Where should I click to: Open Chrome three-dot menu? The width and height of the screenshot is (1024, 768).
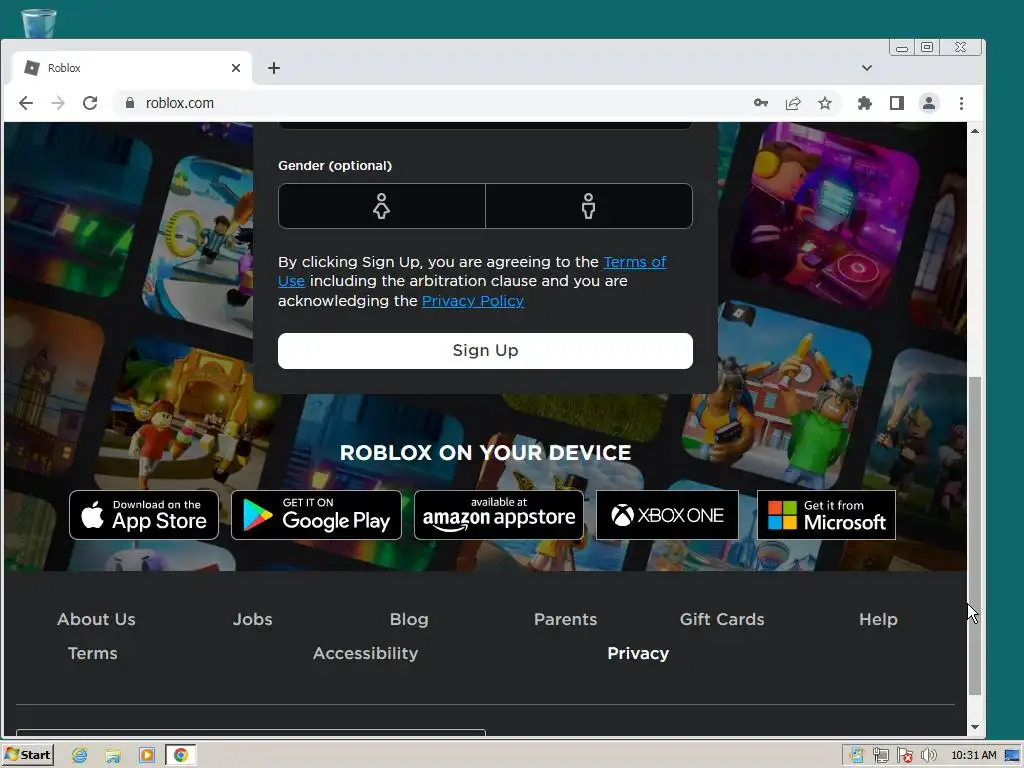pos(961,103)
